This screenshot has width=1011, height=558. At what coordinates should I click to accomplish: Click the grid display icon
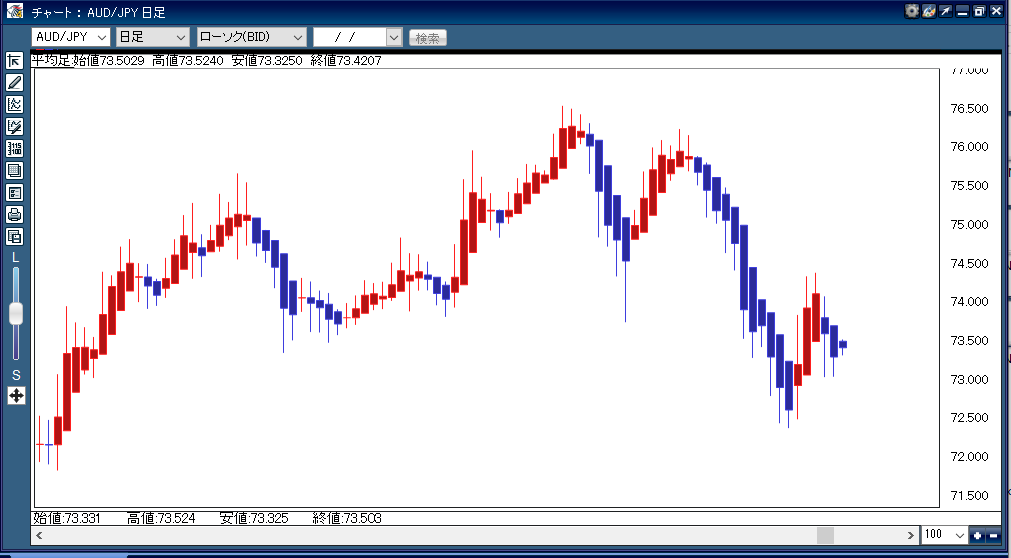[15, 170]
